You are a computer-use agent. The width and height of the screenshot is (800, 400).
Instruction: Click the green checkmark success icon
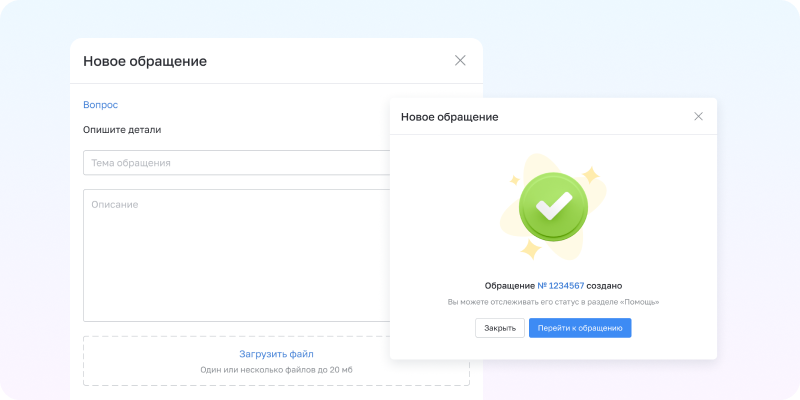(x=553, y=207)
